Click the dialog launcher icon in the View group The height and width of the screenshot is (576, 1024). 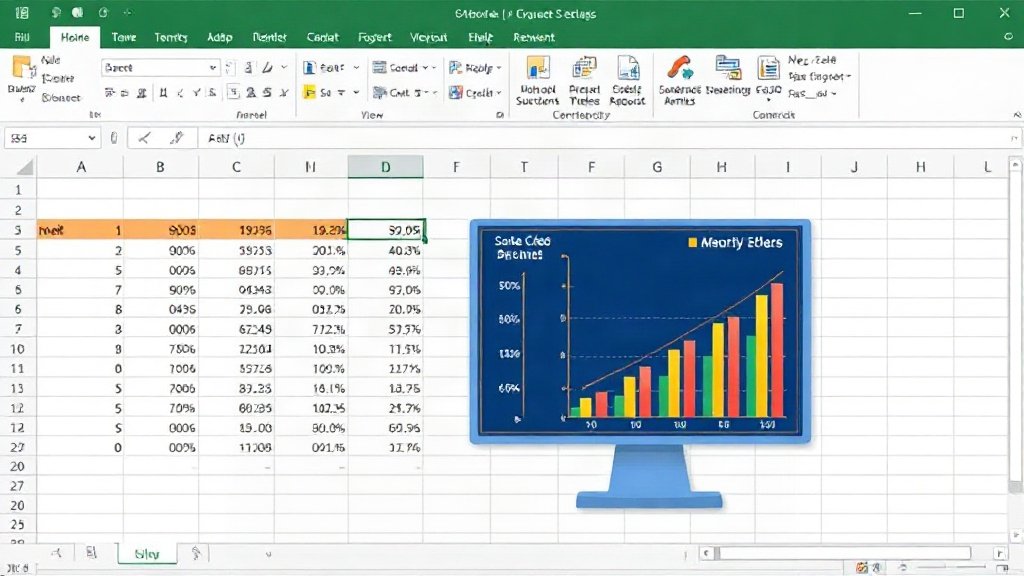500,115
